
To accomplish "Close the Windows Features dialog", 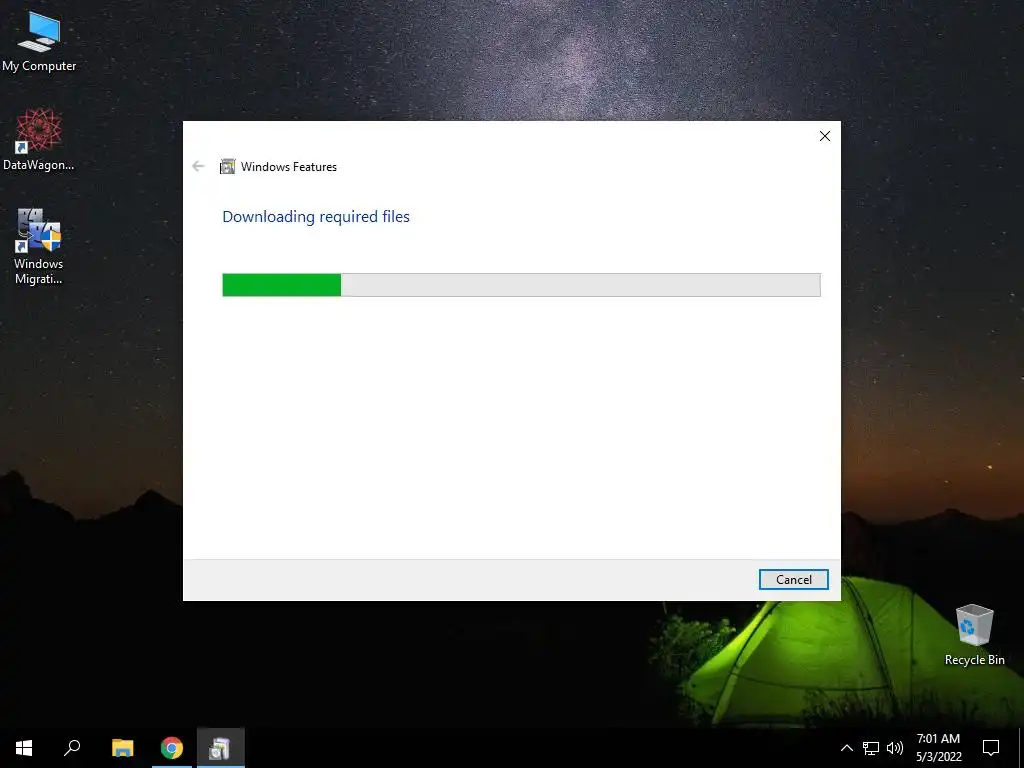I will click(825, 136).
